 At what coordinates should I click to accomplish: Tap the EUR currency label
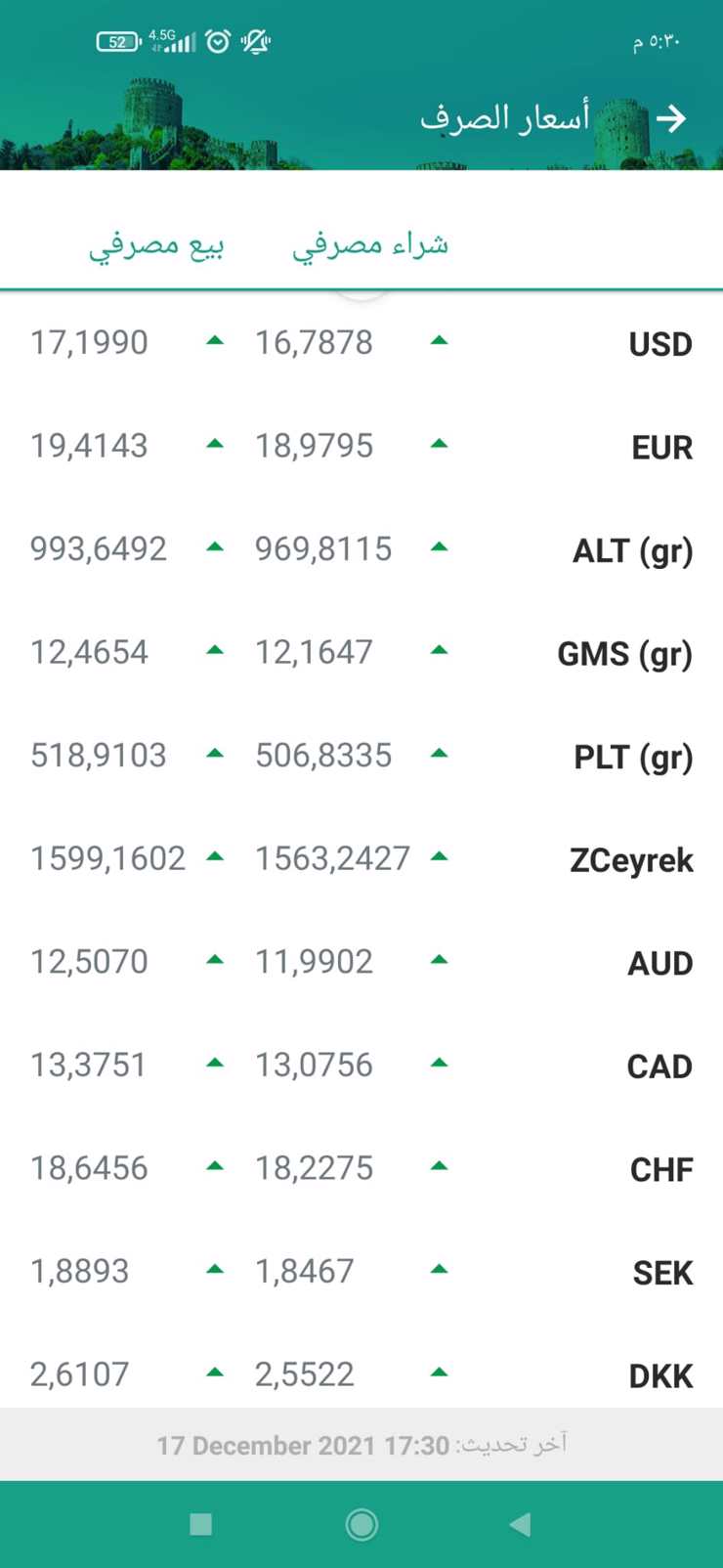tap(661, 448)
